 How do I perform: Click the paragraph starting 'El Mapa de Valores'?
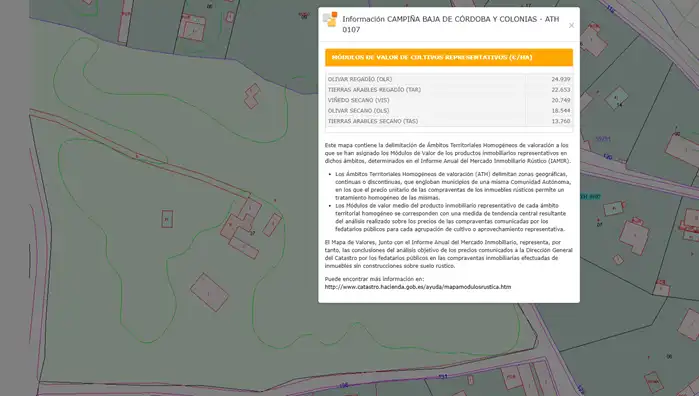tap(448, 254)
